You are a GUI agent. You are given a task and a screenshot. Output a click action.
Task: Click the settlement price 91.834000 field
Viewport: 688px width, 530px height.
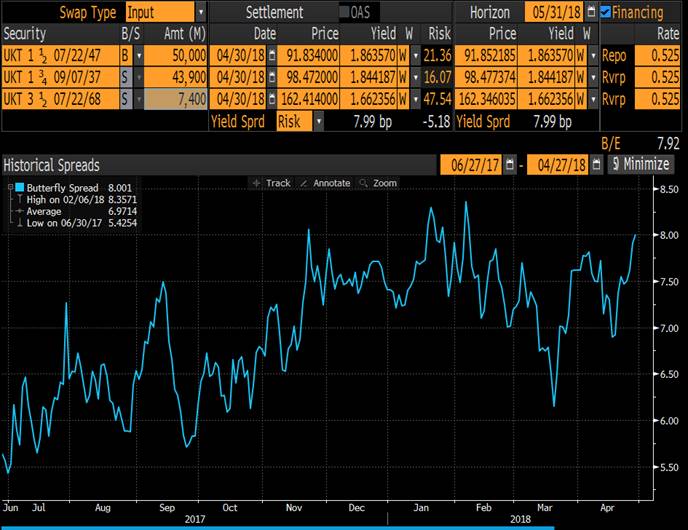[x=308, y=55]
